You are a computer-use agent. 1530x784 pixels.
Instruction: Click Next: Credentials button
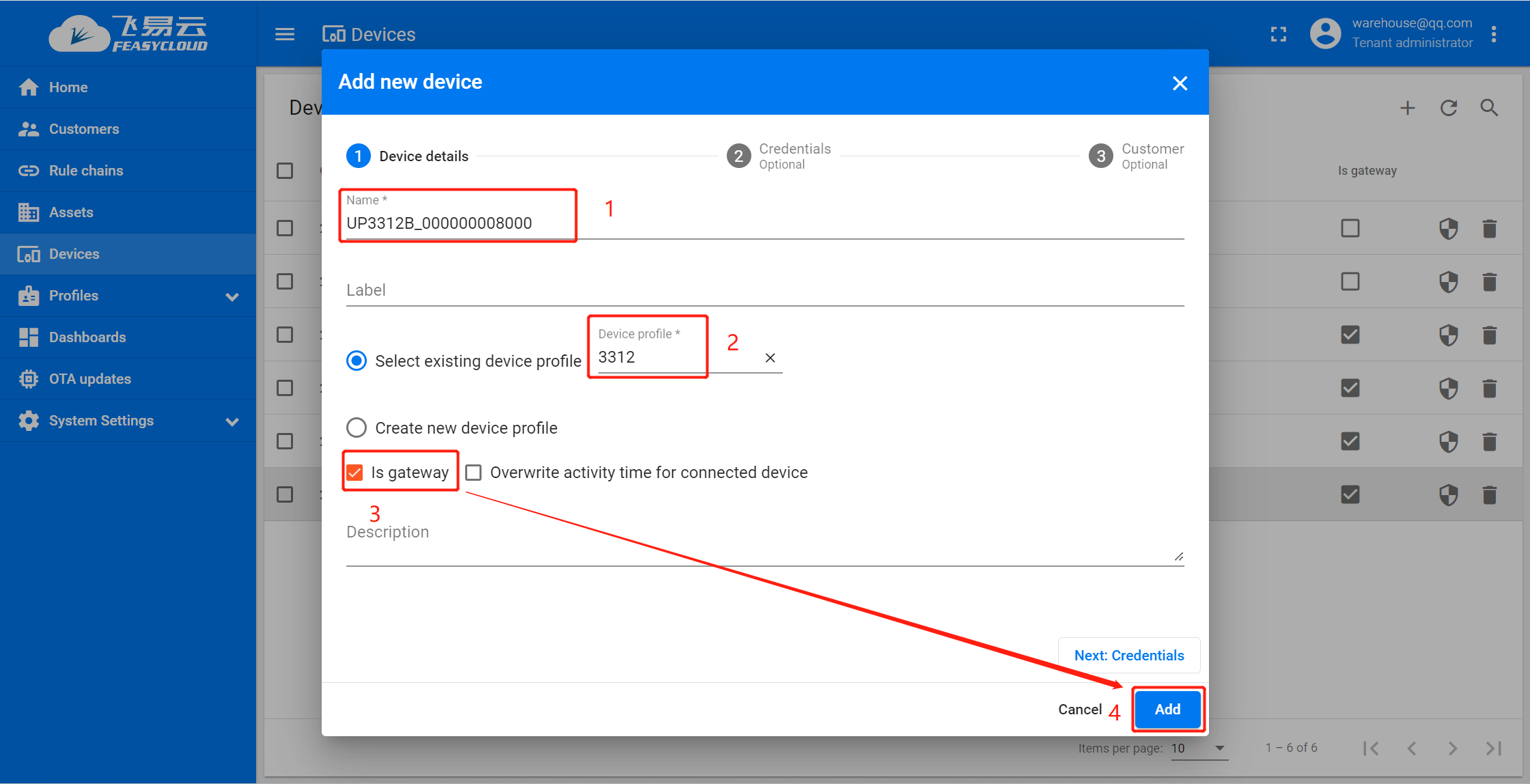[1128, 656]
